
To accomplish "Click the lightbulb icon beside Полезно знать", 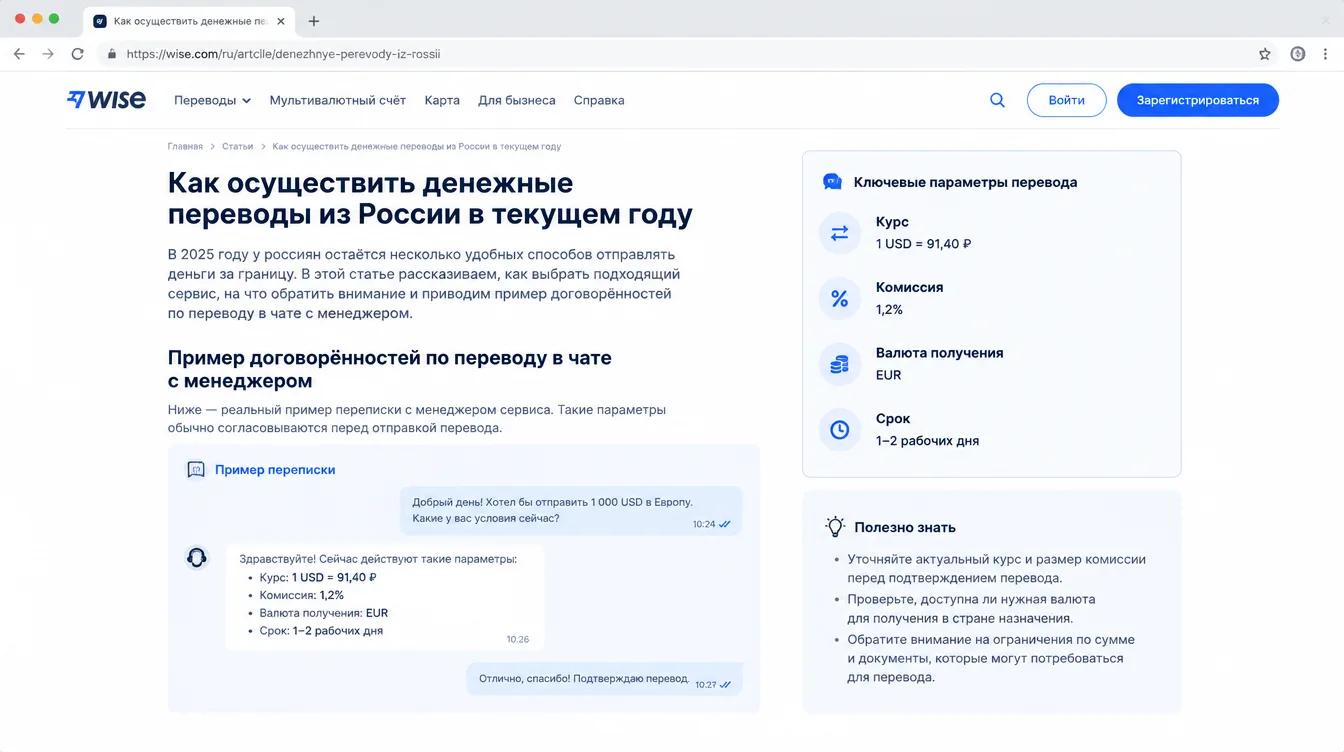I will pyautogui.click(x=834, y=527).
